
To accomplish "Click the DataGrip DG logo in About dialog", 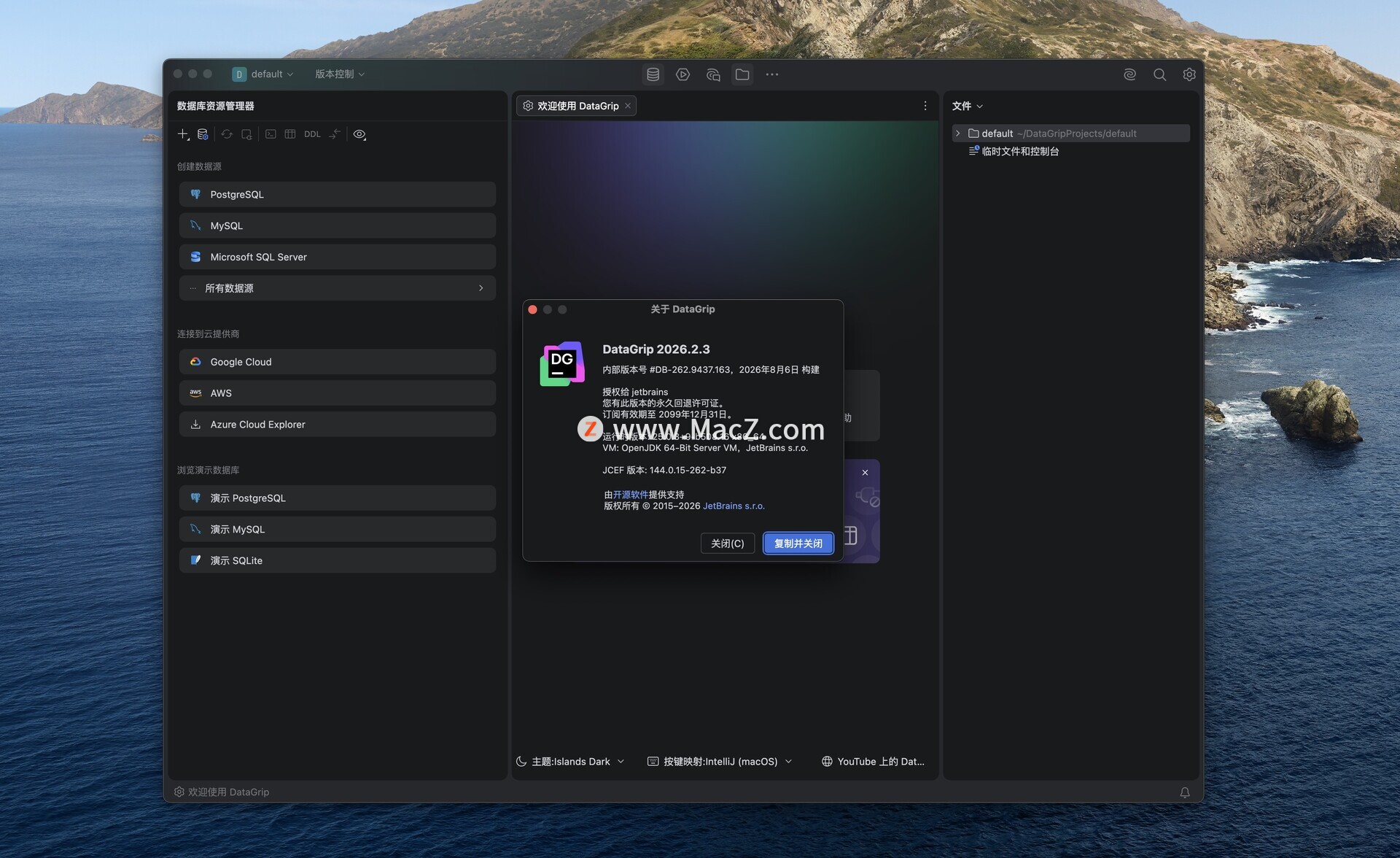I will tap(562, 363).
